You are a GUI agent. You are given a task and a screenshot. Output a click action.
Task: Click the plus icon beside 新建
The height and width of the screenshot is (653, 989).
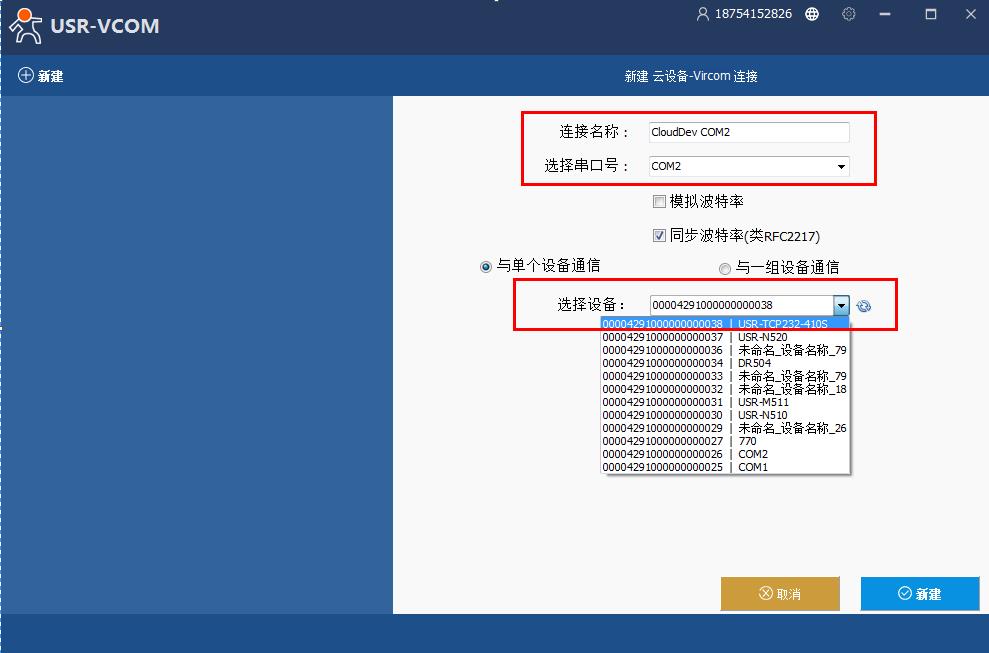click(x=26, y=76)
